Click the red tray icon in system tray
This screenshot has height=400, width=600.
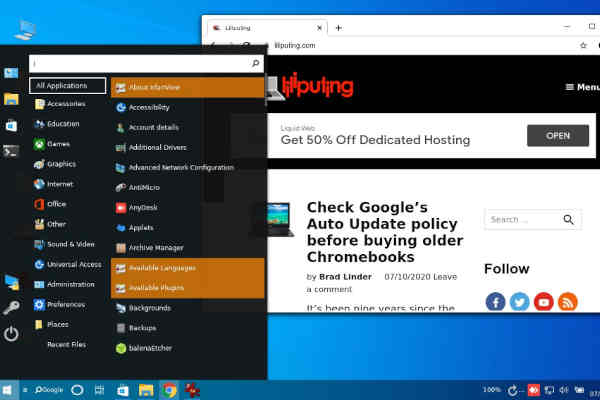533,390
